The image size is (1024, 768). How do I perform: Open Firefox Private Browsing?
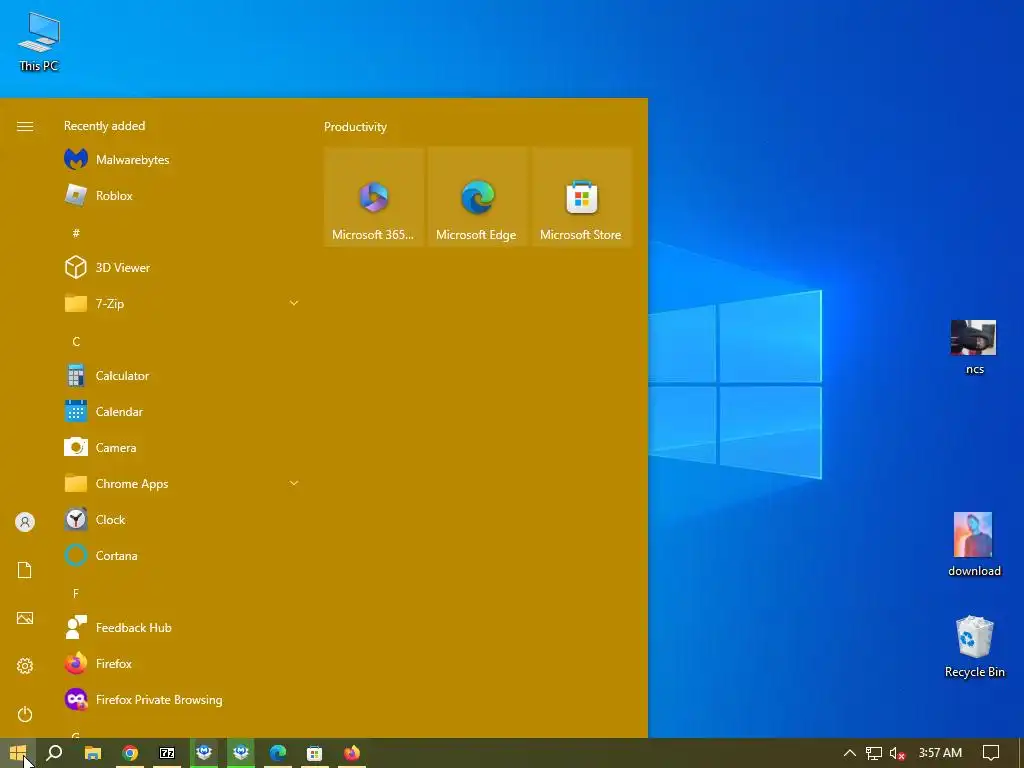pos(182,699)
